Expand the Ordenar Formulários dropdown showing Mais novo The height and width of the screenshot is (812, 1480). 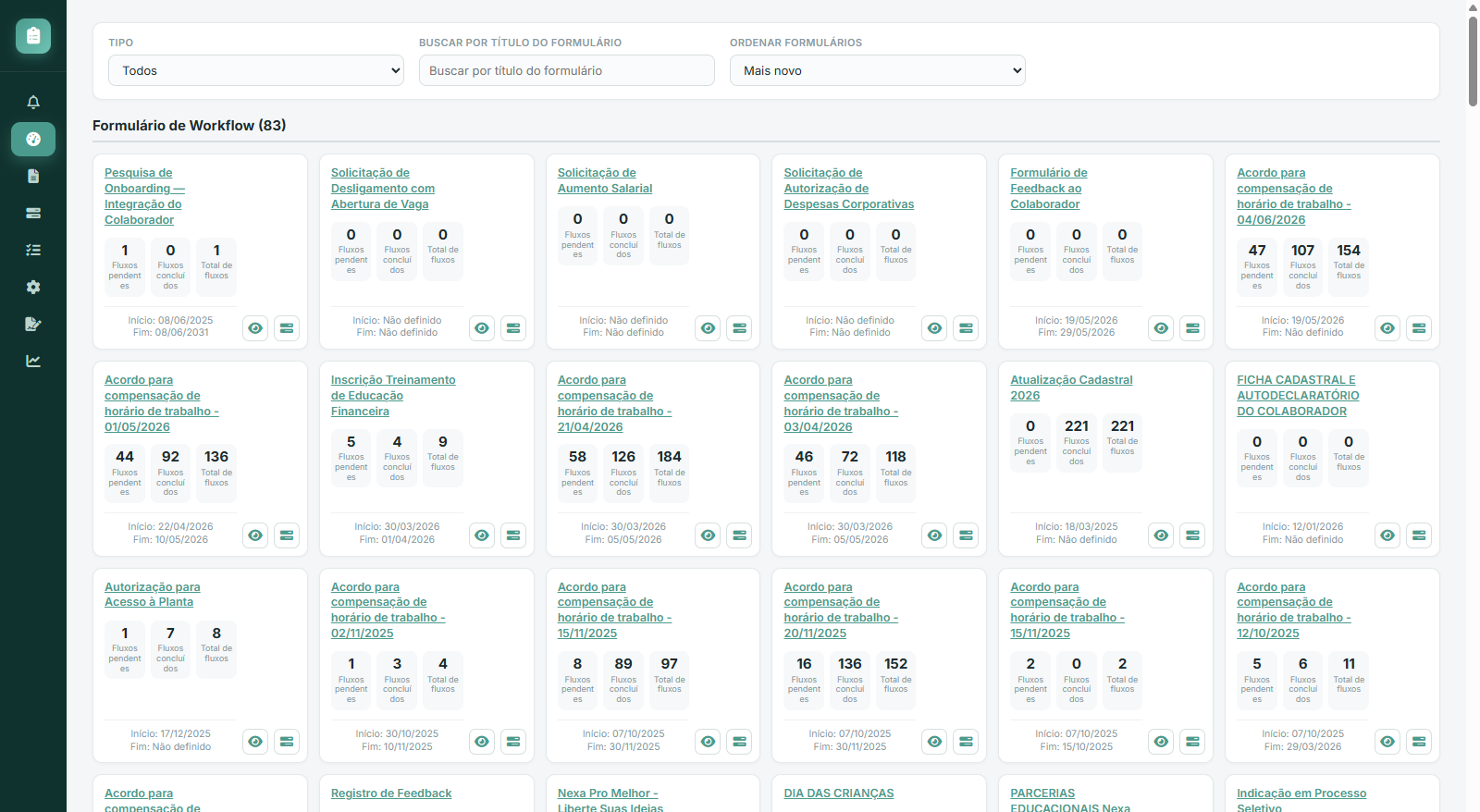(878, 70)
